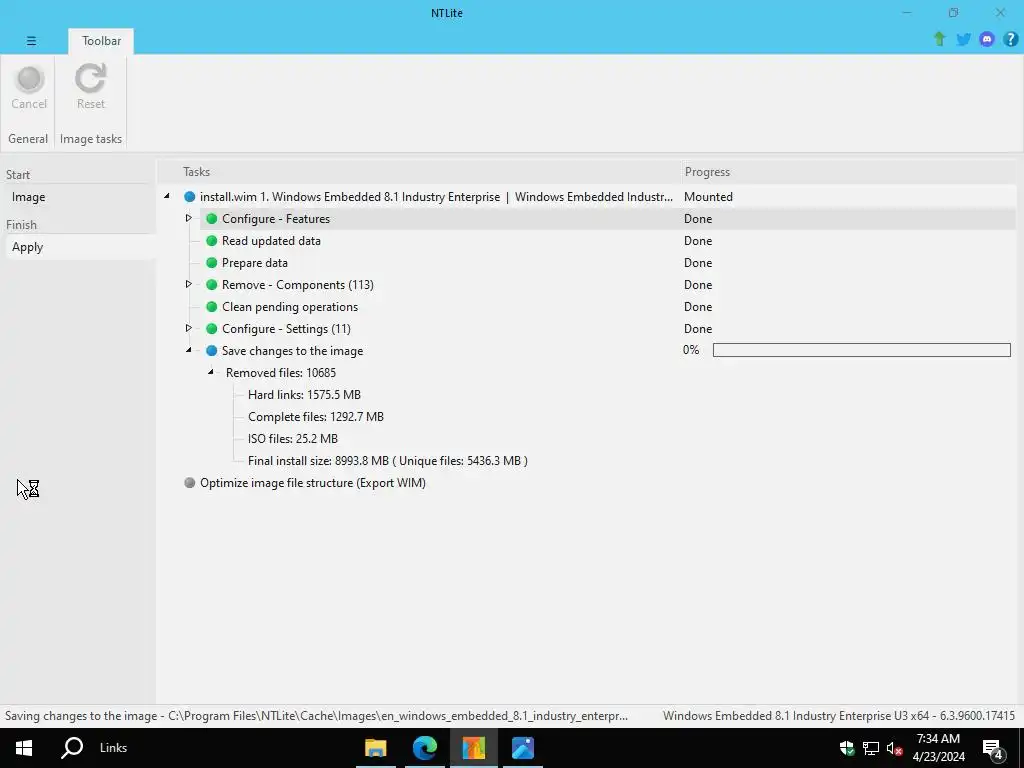Open File Explorer from taskbar
The width and height of the screenshot is (1024, 768).
[376, 748]
